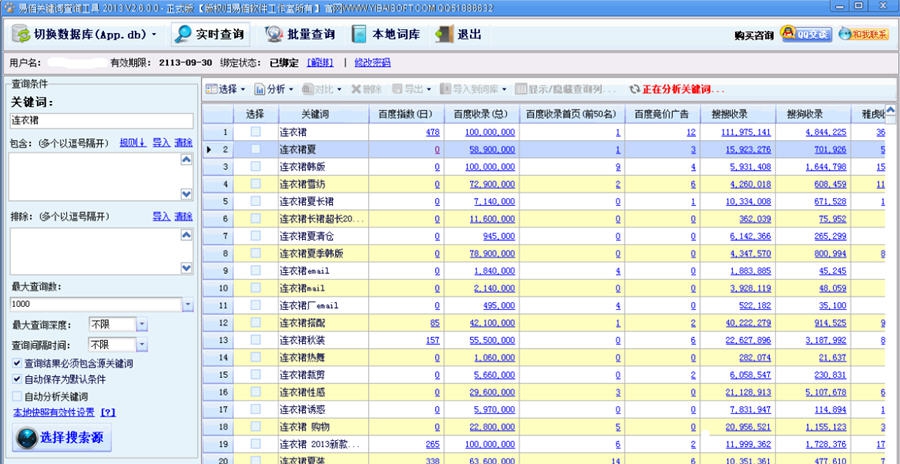Check the box for row 连衣裙搭配
900x464 pixels.
coord(255,323)
